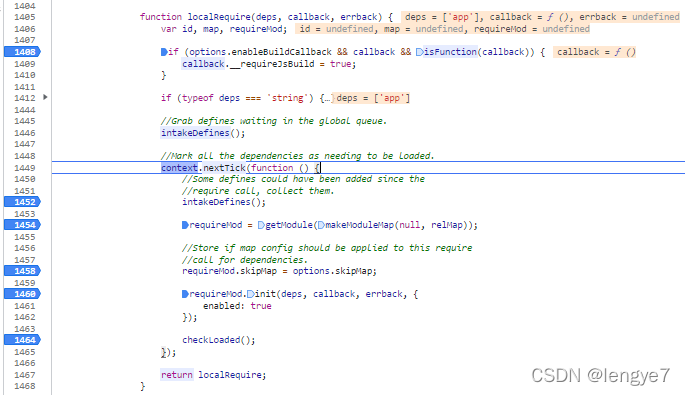
Task: Click the 'return' keyword on line 1467
Action: click(176, 375)
